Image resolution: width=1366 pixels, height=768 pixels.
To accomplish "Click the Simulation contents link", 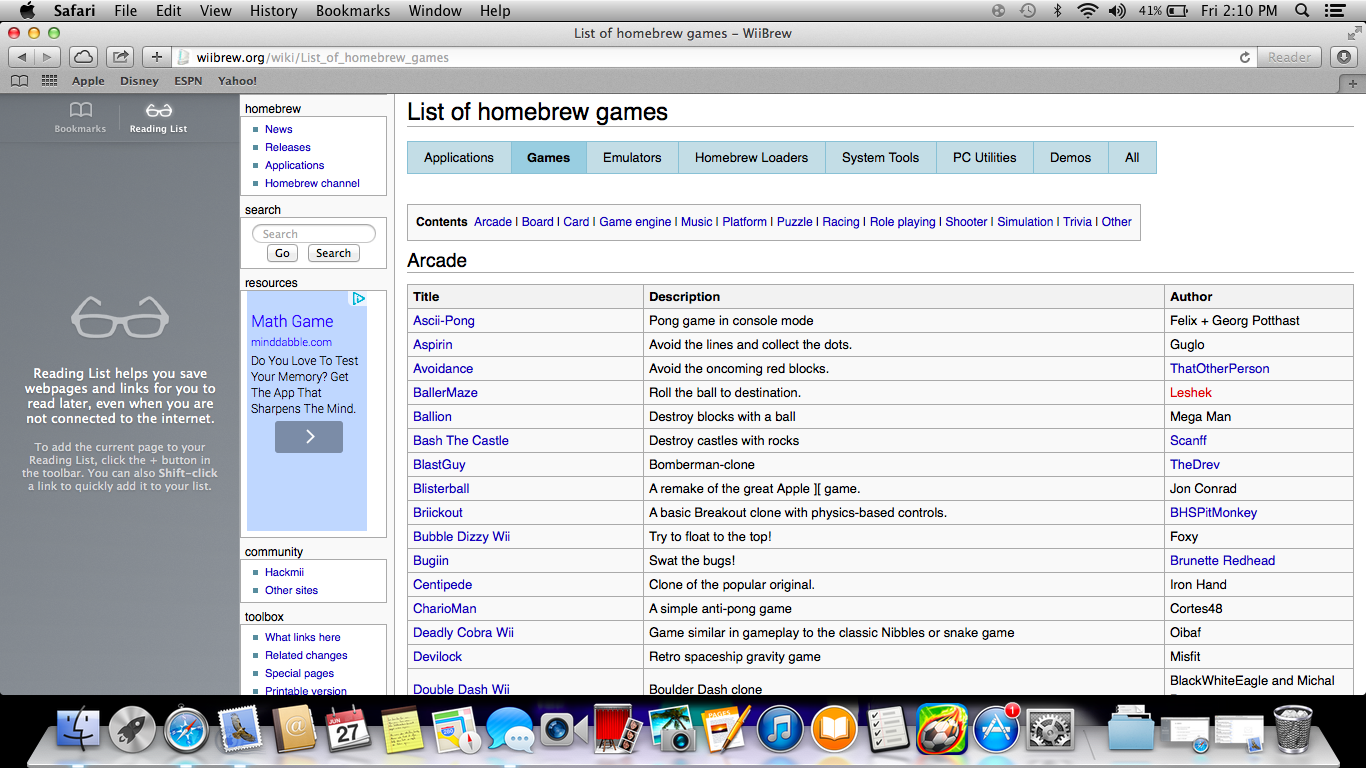I will click(1025, 222).
